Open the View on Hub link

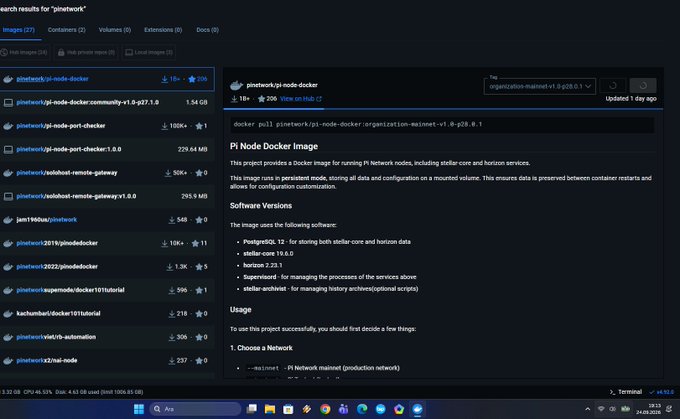click(x=301, y=99)
